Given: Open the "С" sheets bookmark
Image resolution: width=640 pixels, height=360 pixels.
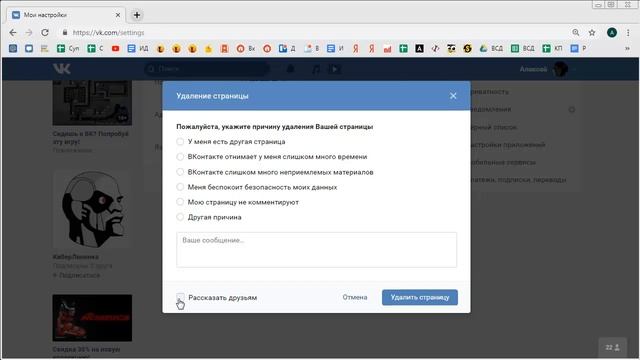Looking at the screenshot, I should tap(95, 49).
